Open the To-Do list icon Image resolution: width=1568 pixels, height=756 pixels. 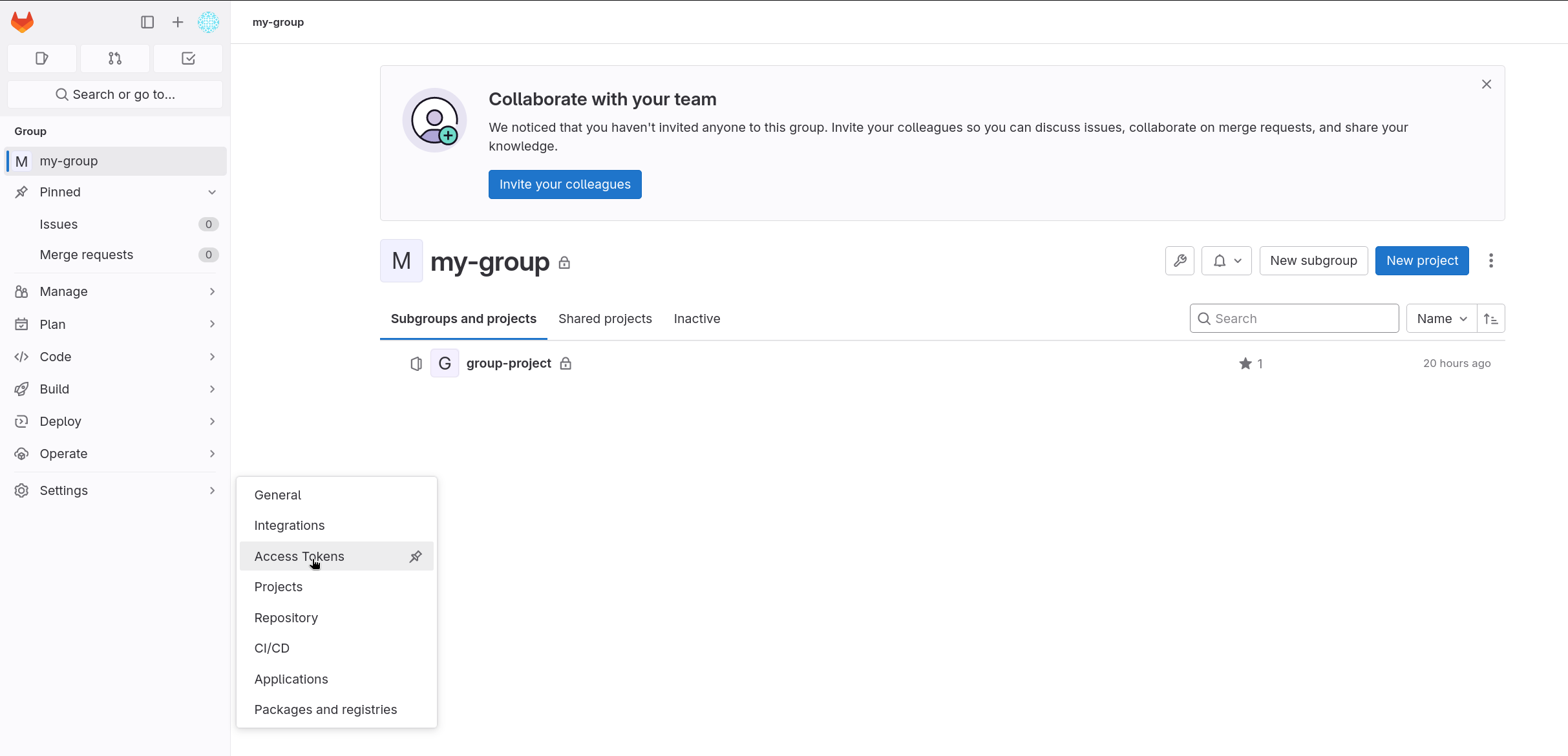click(x=187, y=58)
